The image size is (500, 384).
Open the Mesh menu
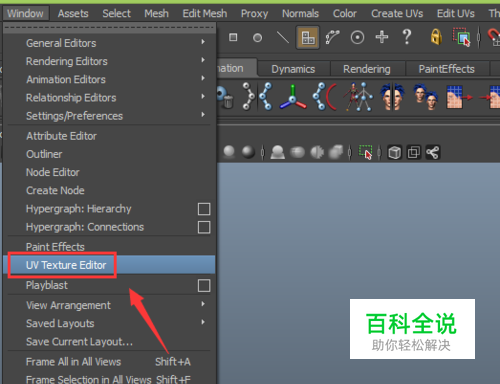(x=156, y=13)
